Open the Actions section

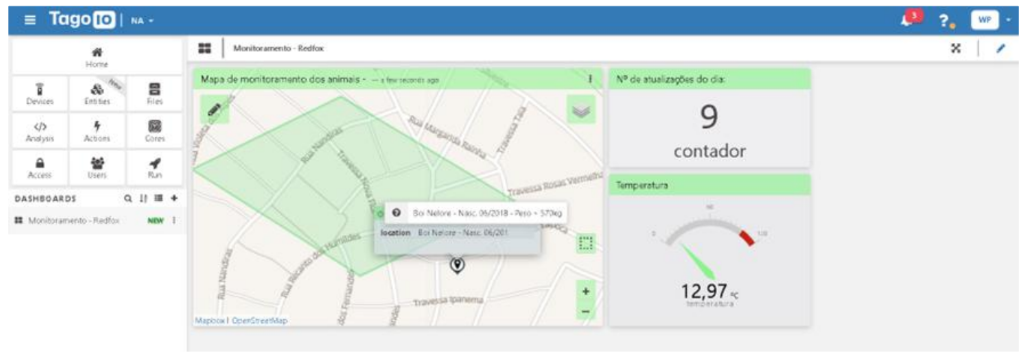click(x=97, y=131)
